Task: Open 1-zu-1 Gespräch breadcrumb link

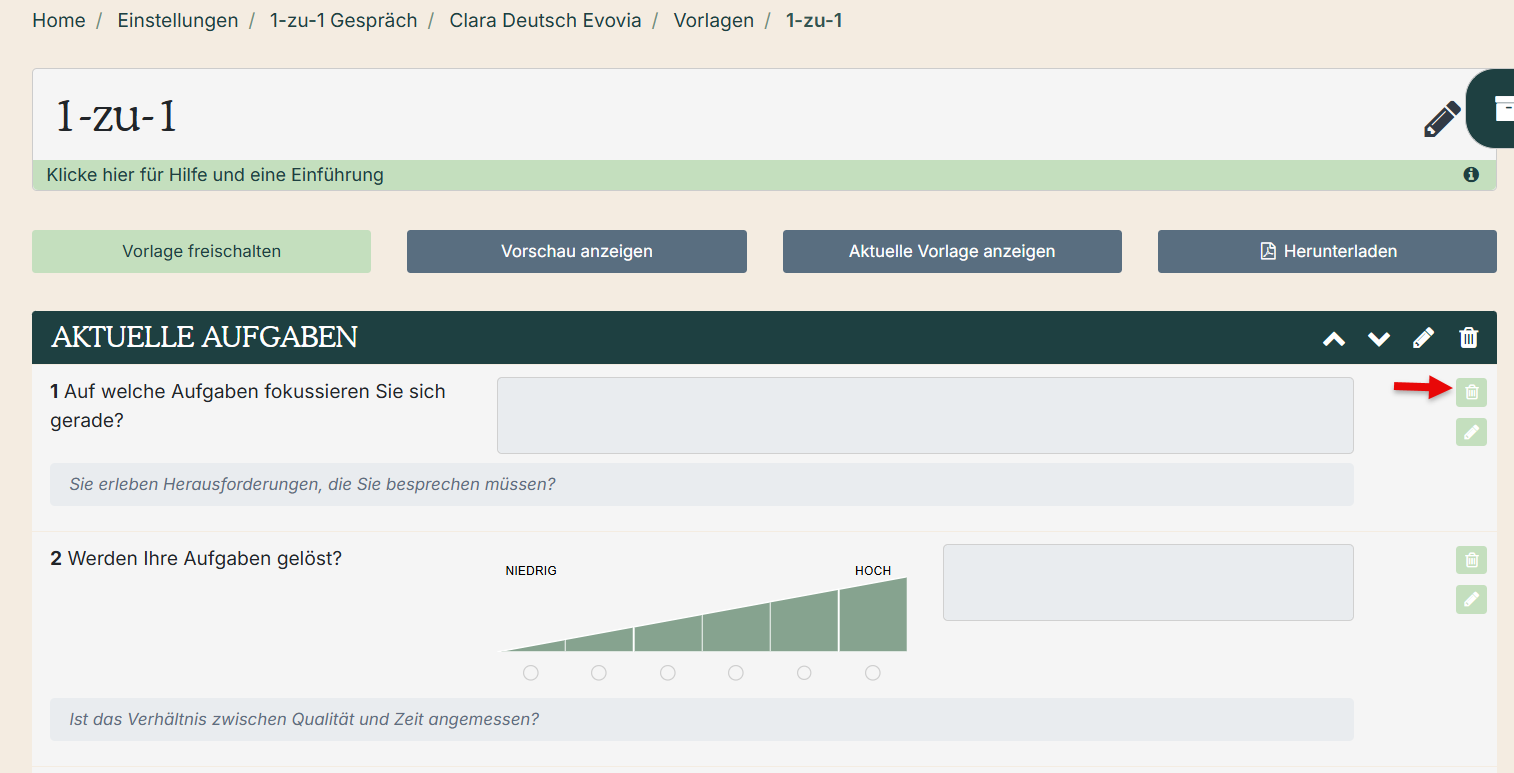Action: pos(343,20)
